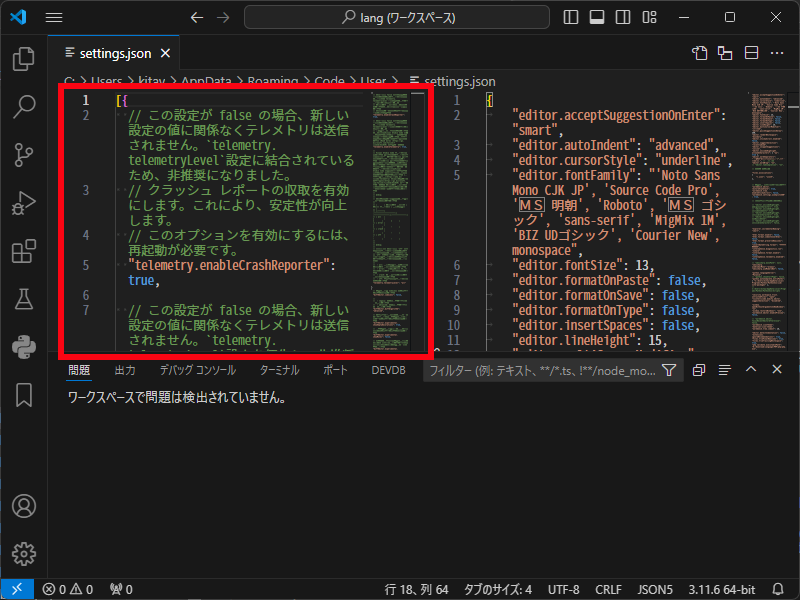The width and height of the screenshot is (800, 600).
Task: Open the Manage gear menu
Action: pyautogui.click(x=23, y=554)
